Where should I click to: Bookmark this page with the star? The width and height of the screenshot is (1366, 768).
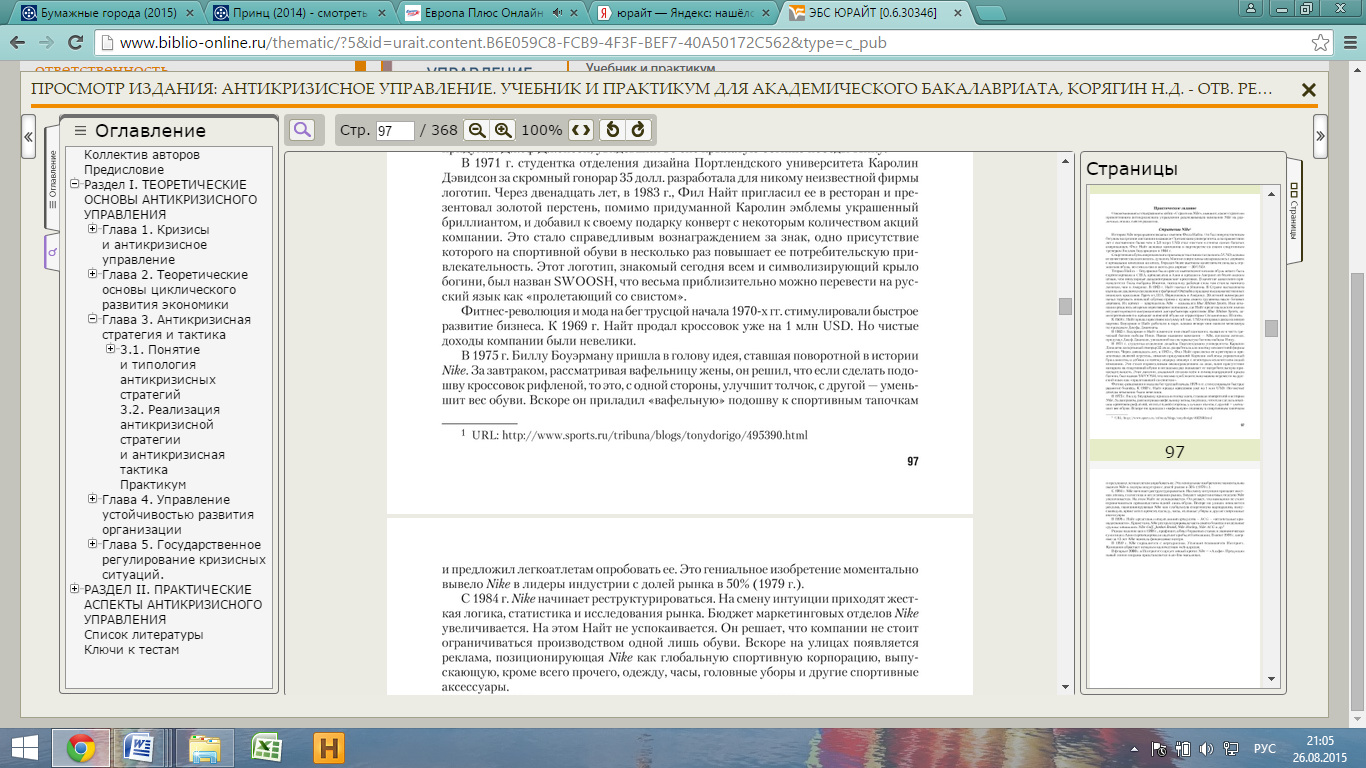click(x=1320, y=44)
